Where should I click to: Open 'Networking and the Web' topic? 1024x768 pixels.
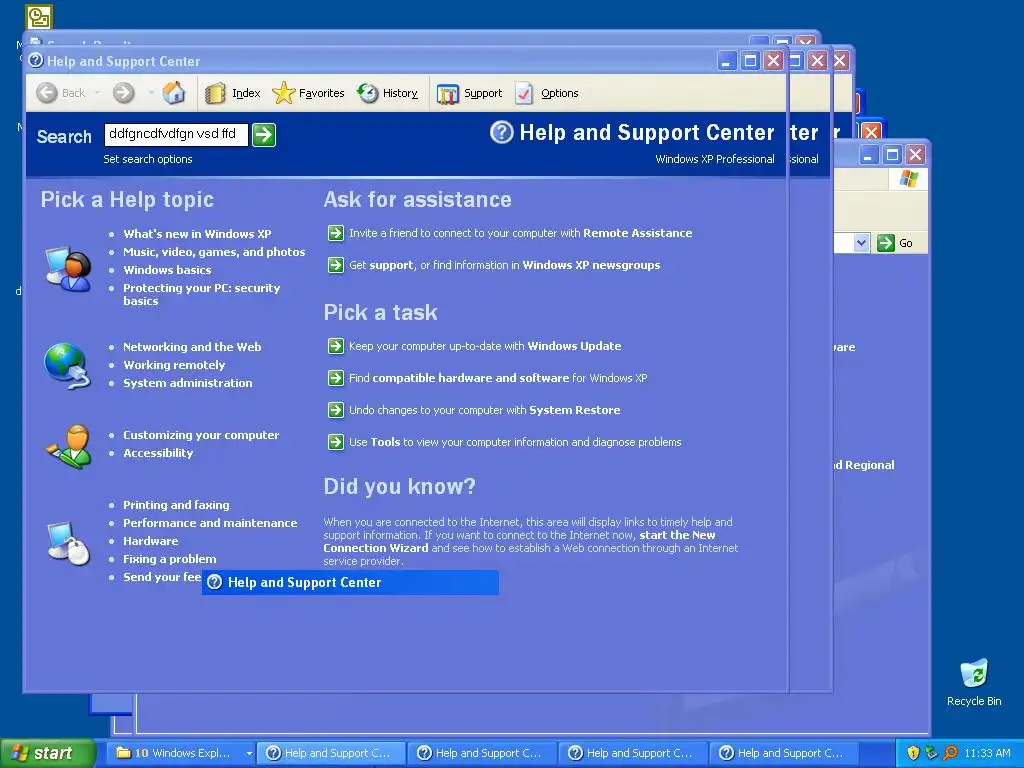[192, 347]
